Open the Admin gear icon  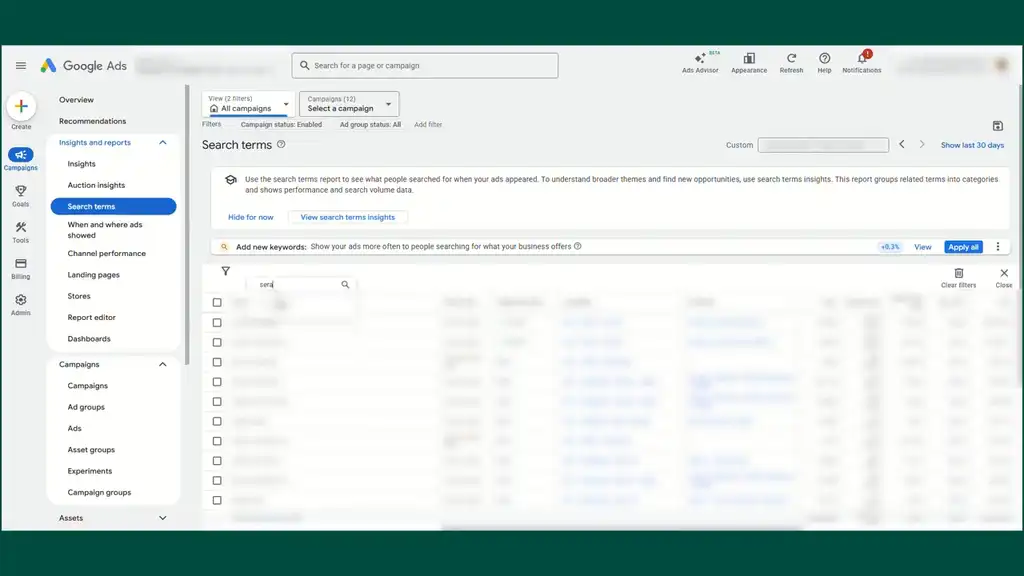[21, 301]
